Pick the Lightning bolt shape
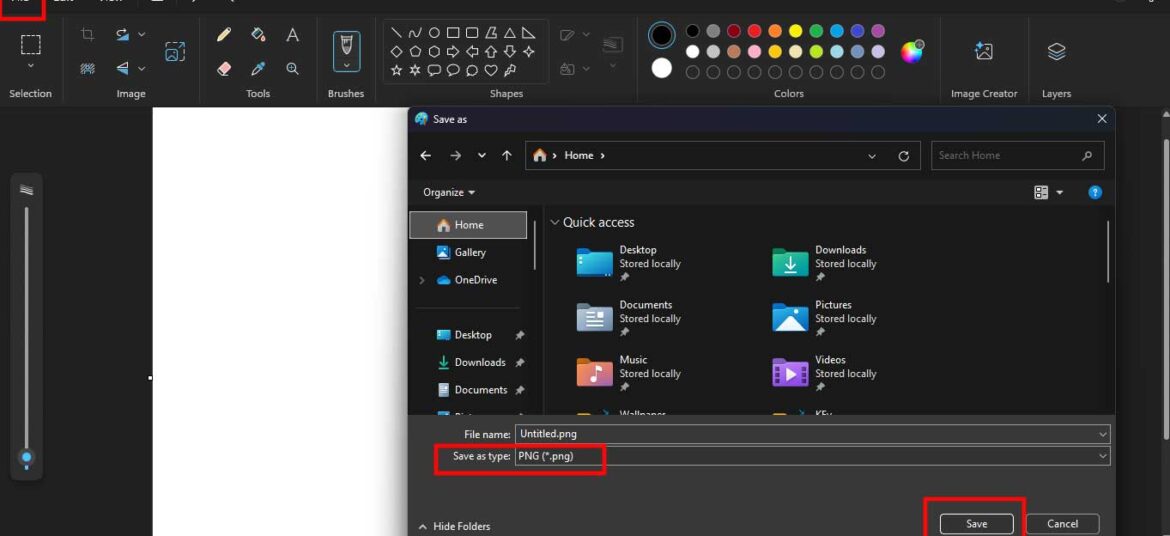Viewport: 1170px width, 536px height. (510, 70)
